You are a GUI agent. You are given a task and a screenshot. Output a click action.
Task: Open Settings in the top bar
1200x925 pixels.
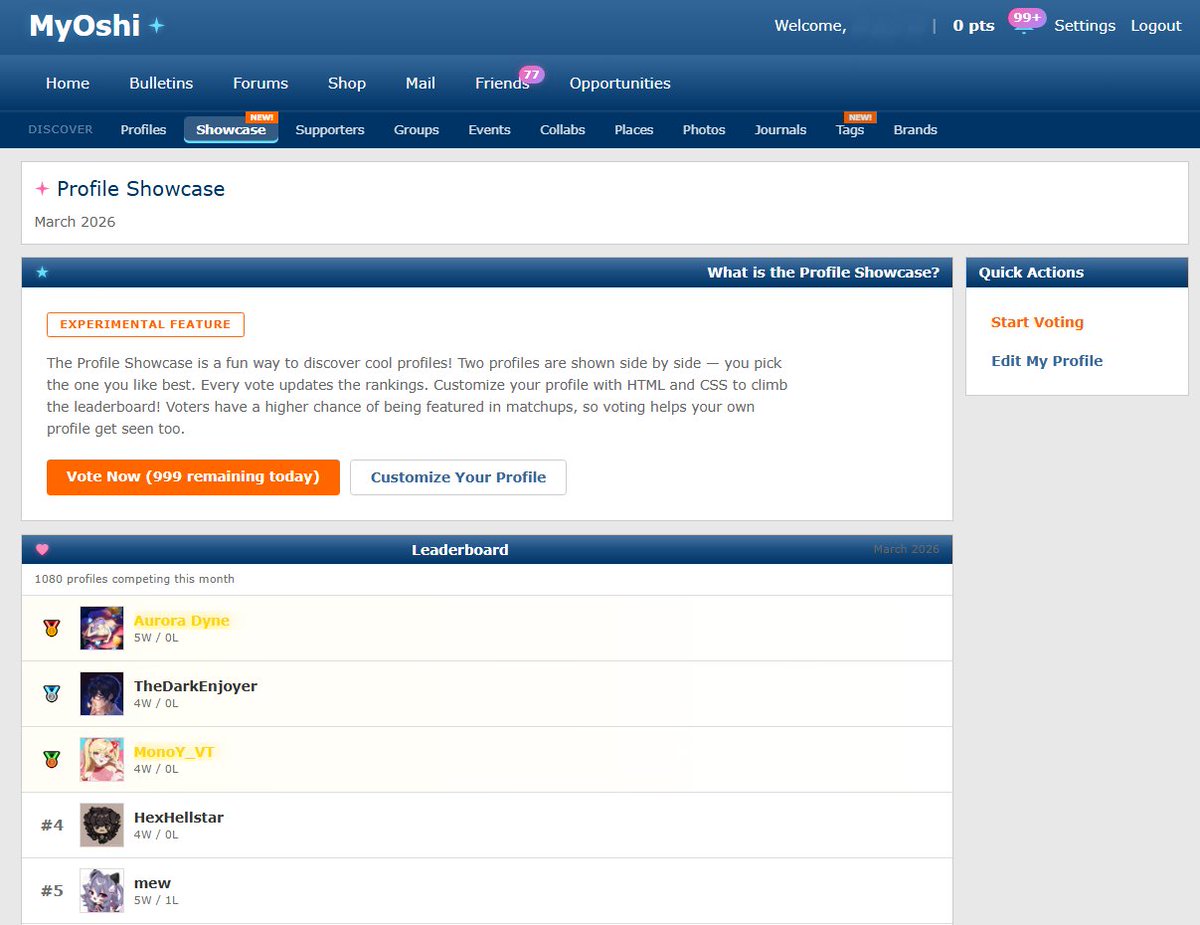coord(1085,26)
